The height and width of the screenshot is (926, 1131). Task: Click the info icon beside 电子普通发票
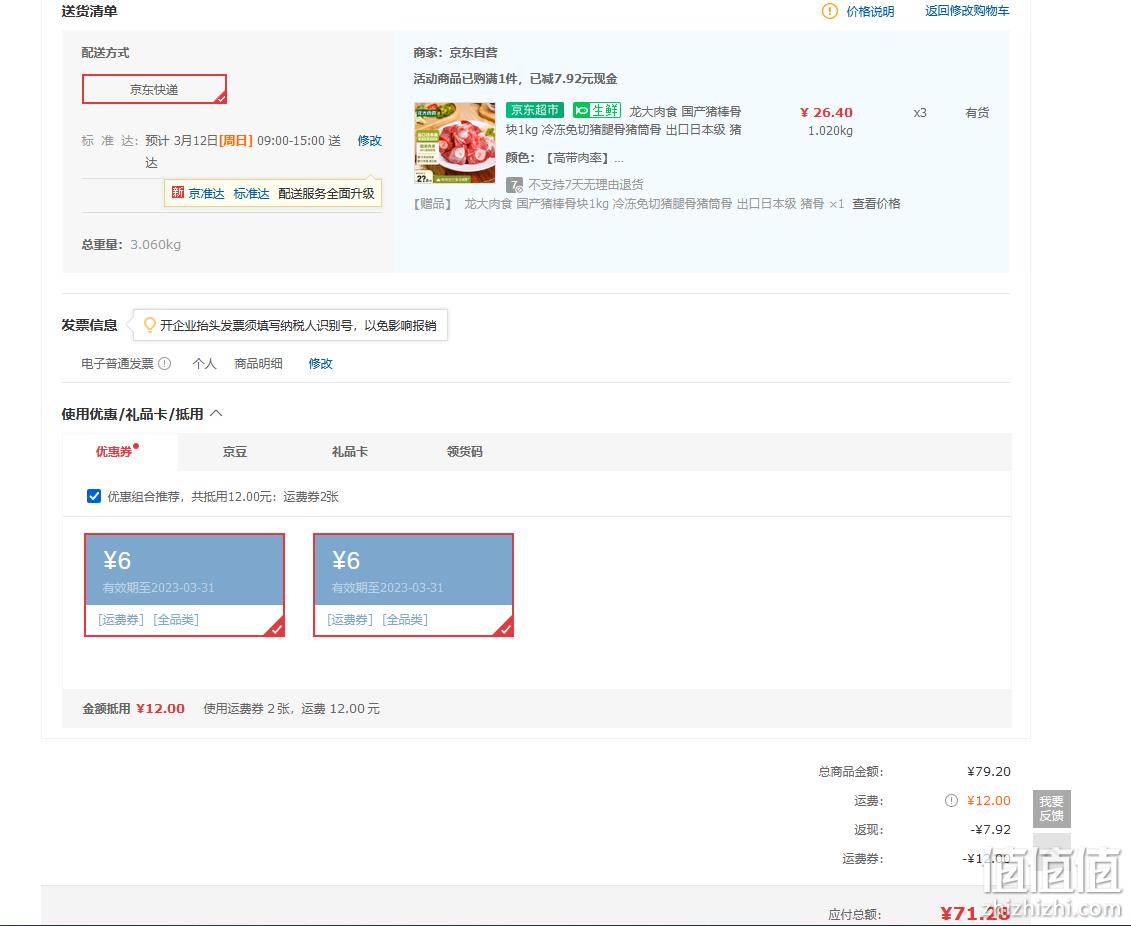point(164,363)
